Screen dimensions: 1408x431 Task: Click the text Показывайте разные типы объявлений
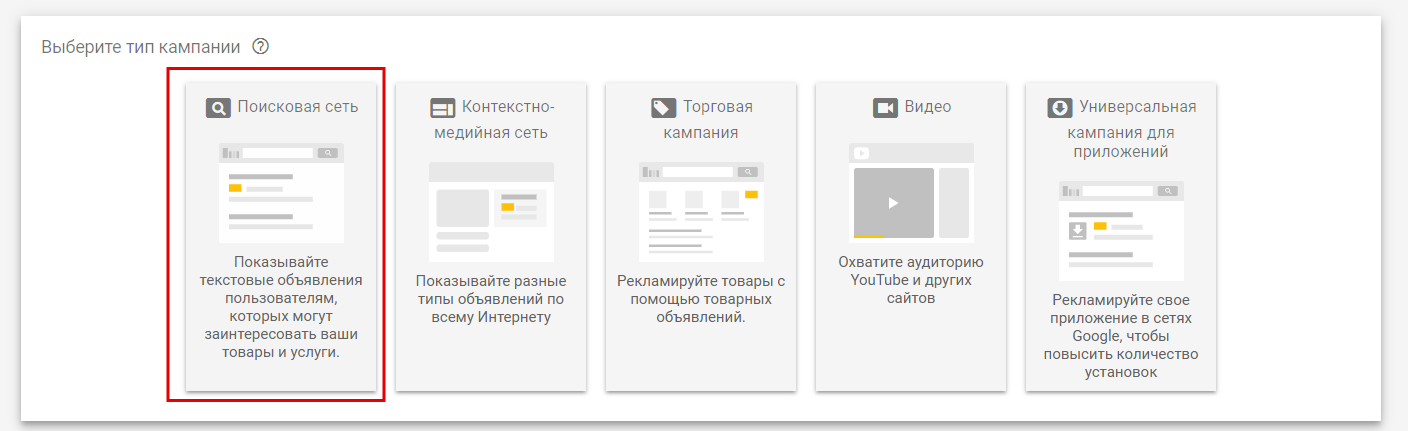491,299
